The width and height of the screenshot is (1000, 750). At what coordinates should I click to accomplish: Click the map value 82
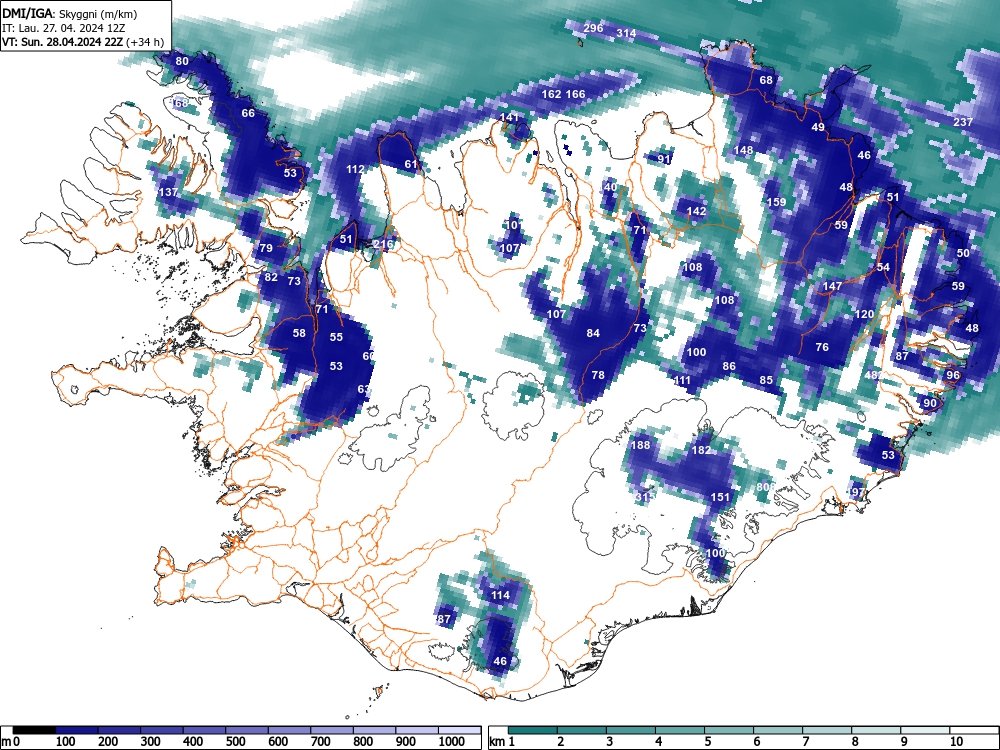271,277
